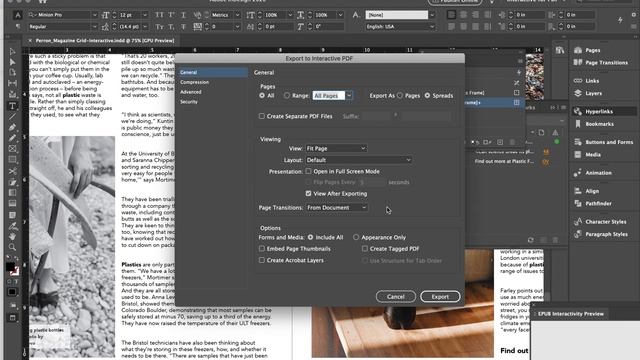Enable Create Tagged PDF checkbox

coord(365,249)
